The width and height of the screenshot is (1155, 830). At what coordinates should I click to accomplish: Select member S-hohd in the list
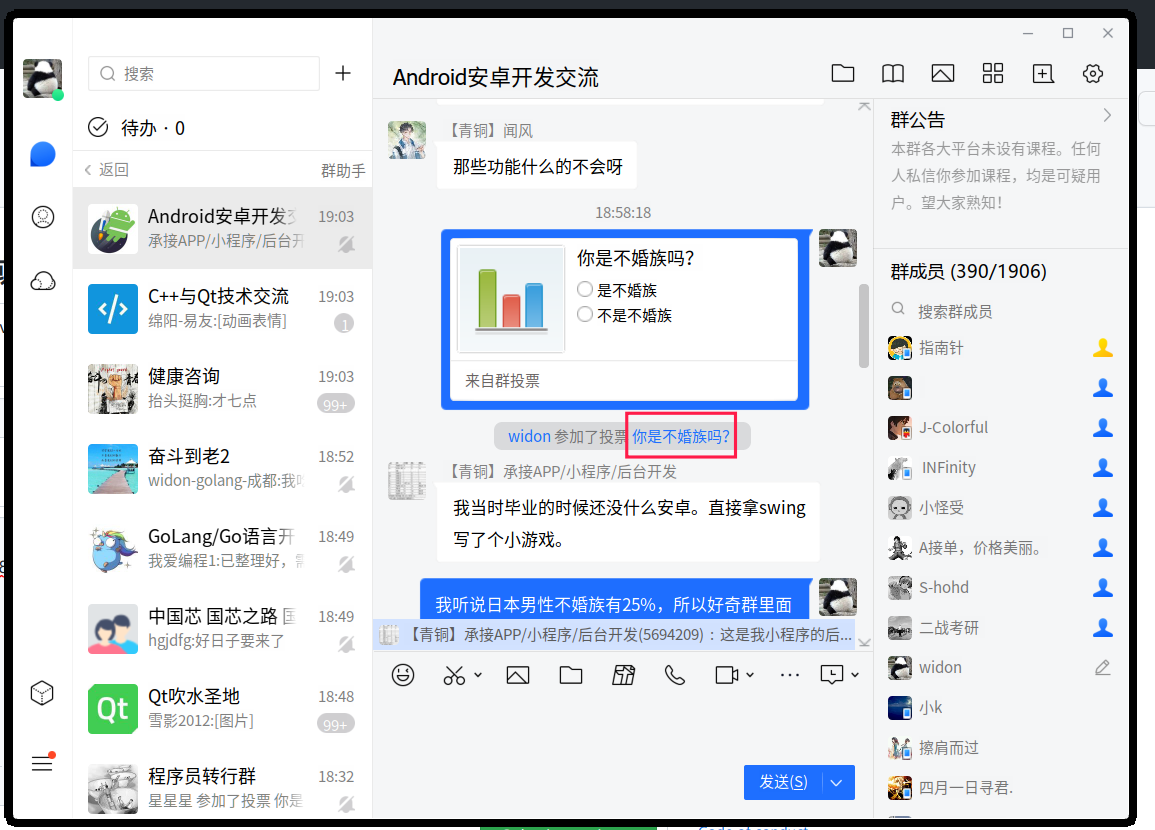(1000, 588)
